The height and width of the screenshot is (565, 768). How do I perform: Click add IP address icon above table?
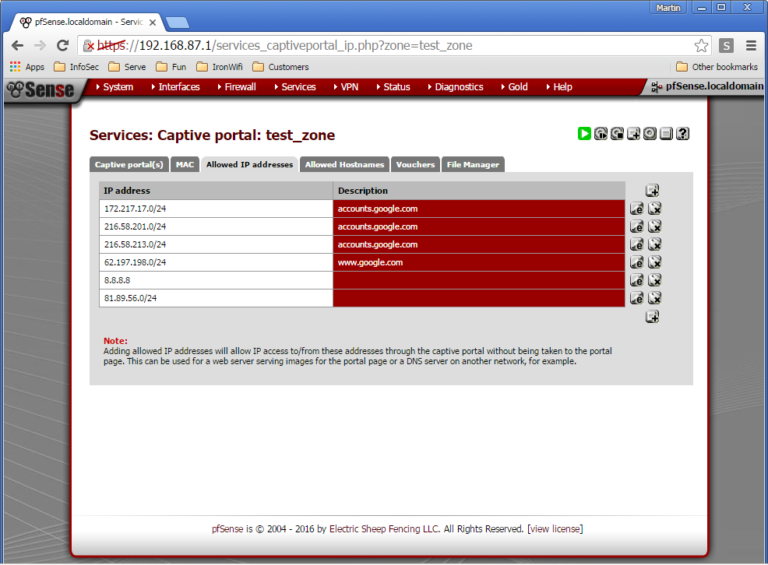tap(652, 190)
